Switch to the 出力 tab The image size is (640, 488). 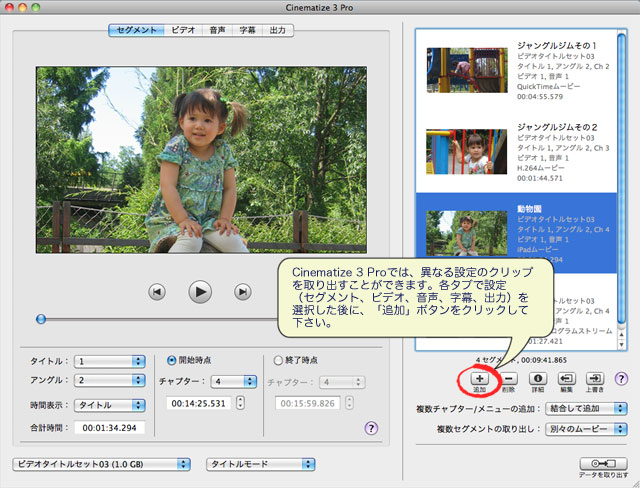pos(278,30)
